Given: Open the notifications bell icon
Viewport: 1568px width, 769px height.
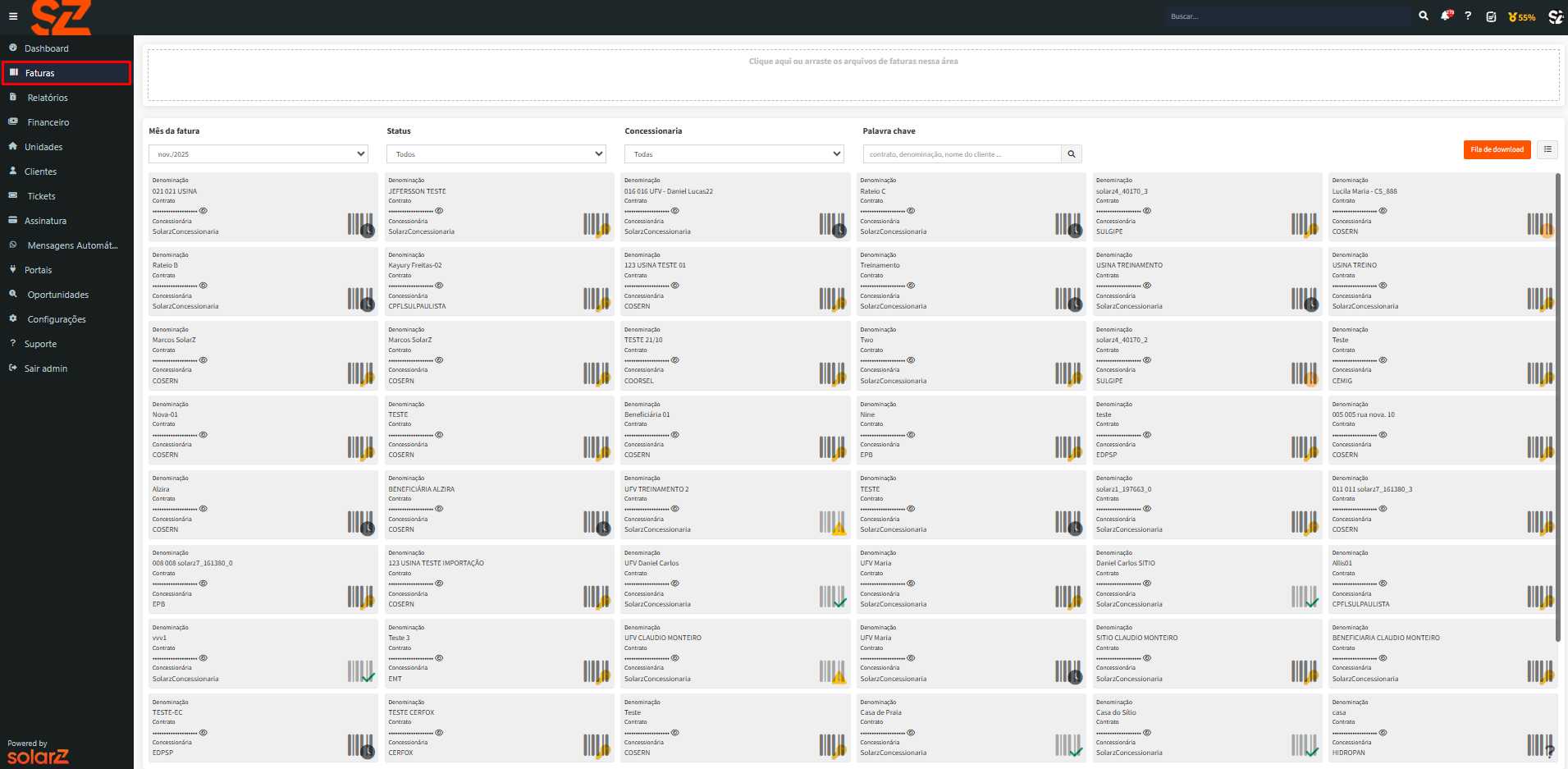Looking at the screenshot, I should (1446, 16).
